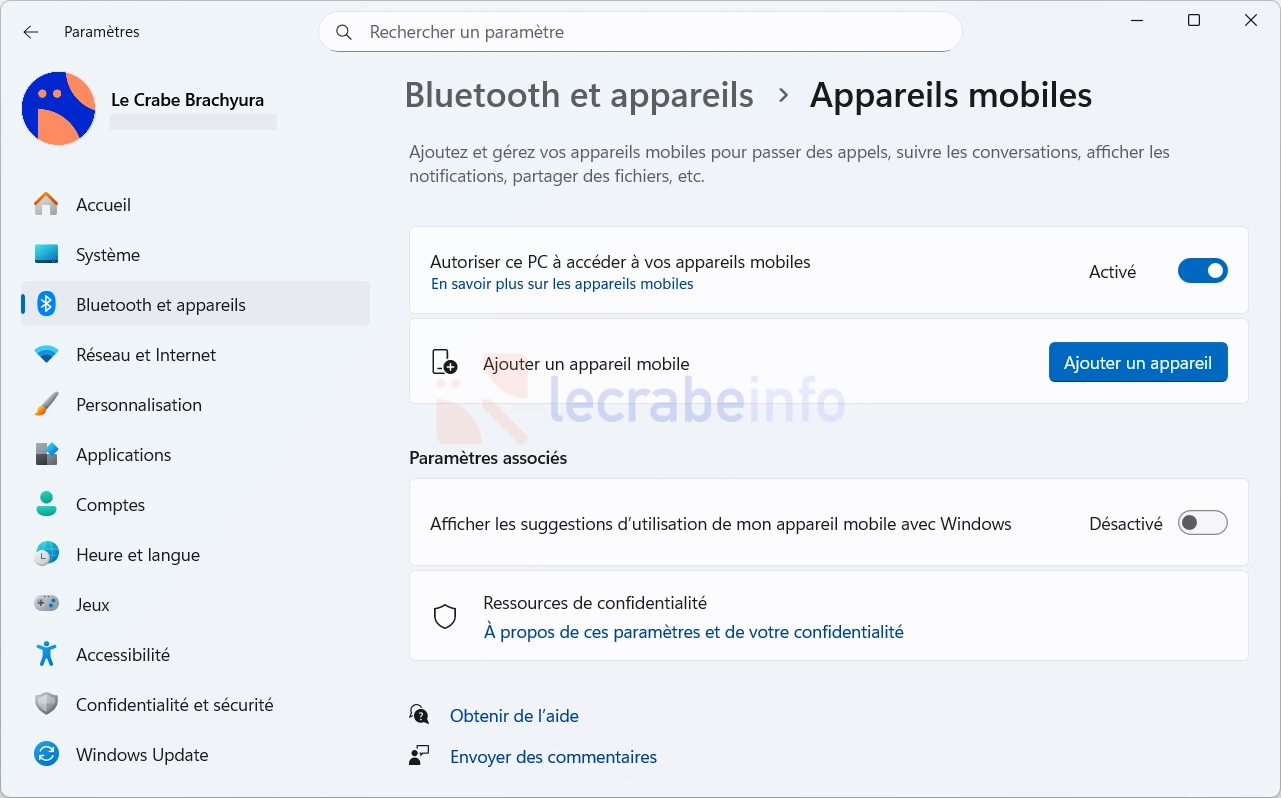Go to Heure et langue section
The height and width of the screenshot is (798, 1281).
138,555
